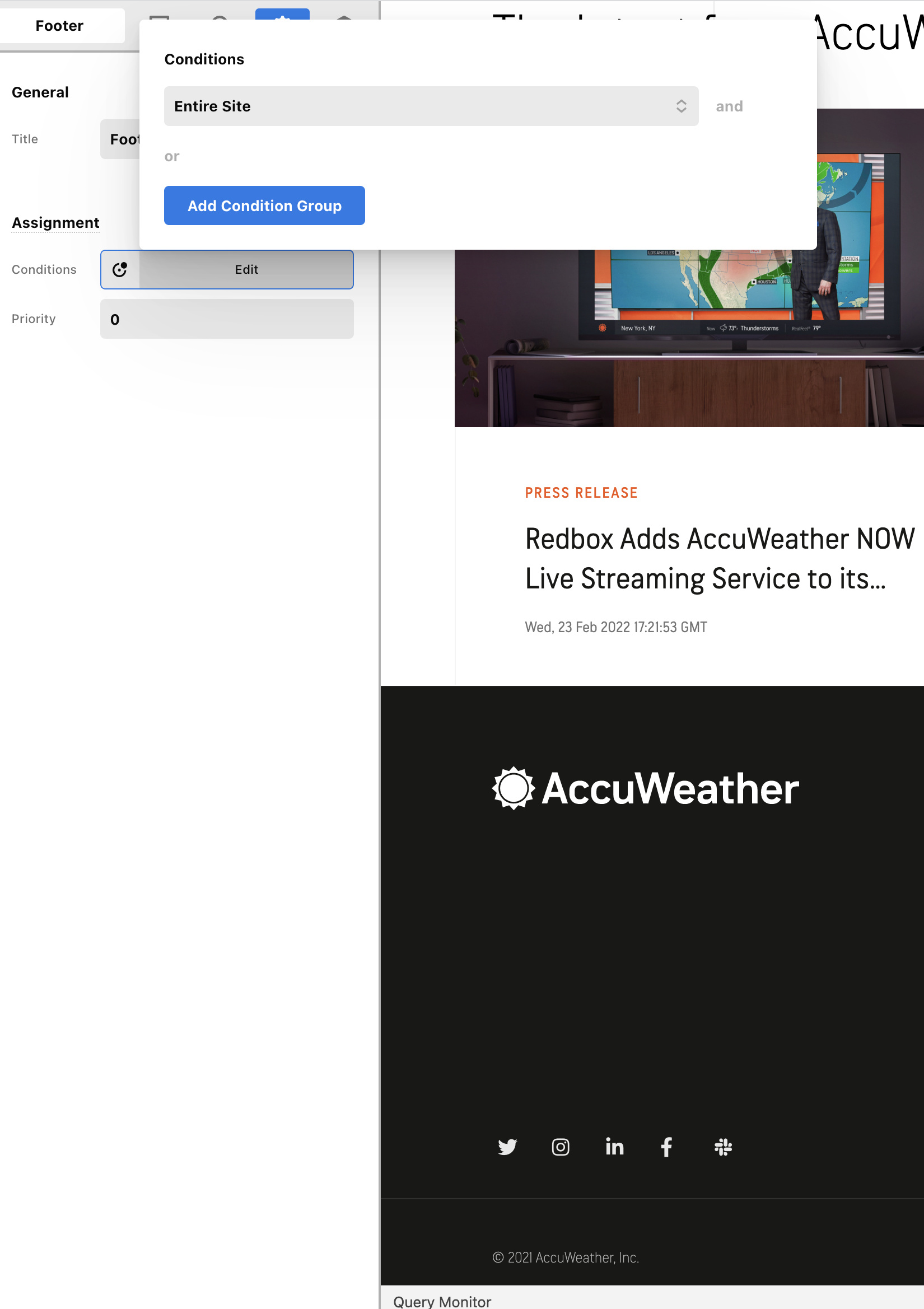Open the Twitter icon in the footer
The width and height of the screenshot is (924, 1309).
(x=507, y=1147)
